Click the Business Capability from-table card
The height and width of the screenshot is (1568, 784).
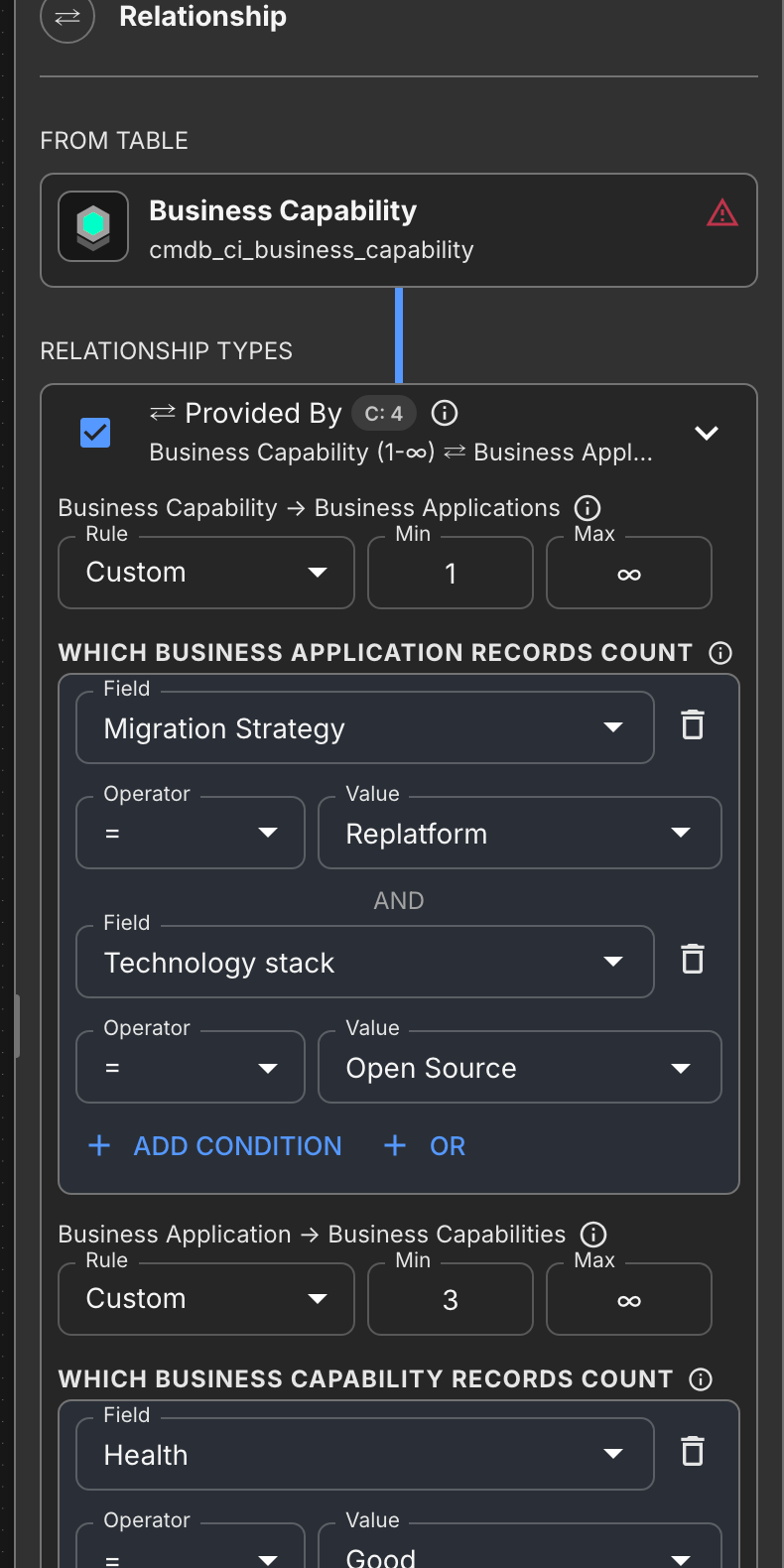[399, 230]
